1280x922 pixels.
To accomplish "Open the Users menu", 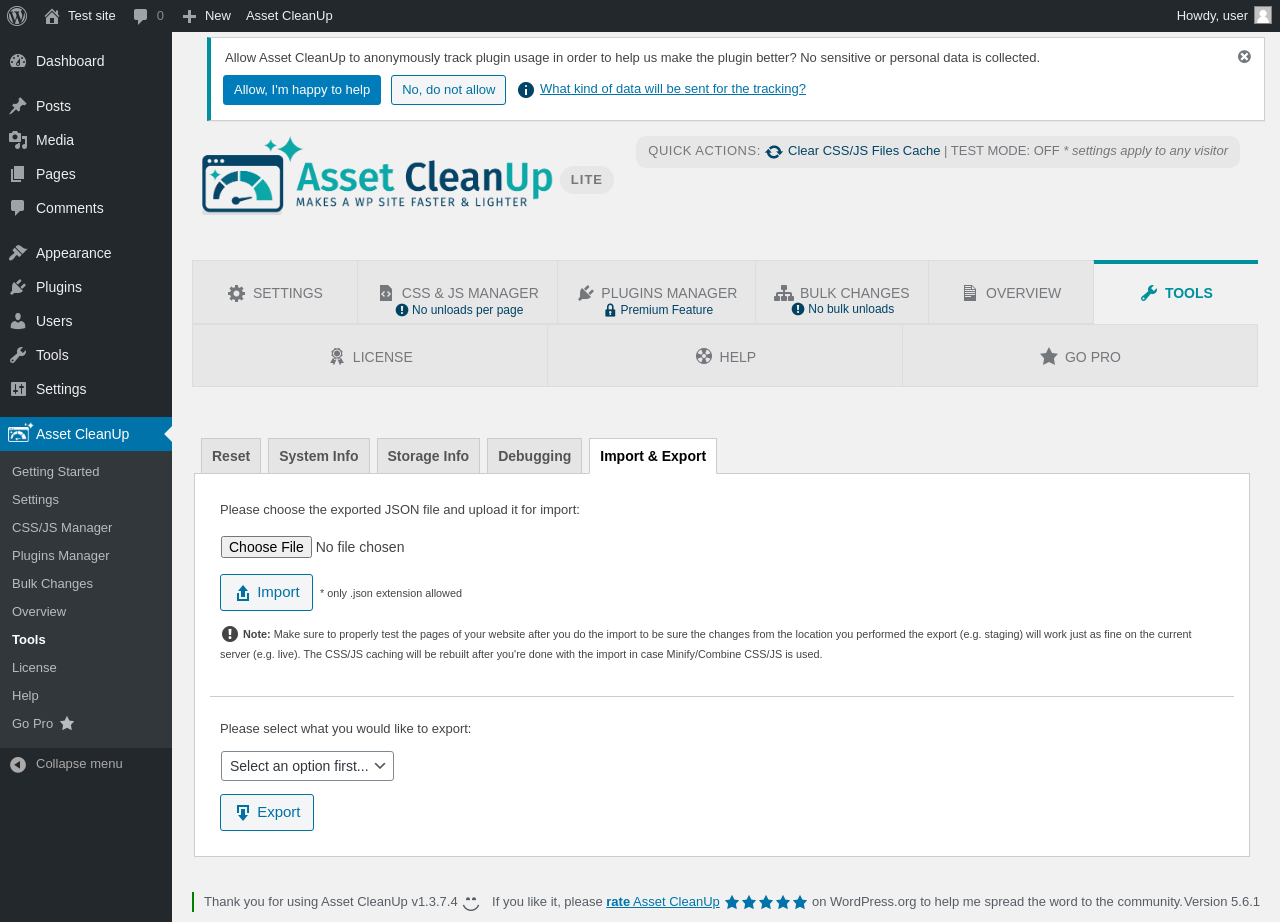I will tap(86, 321).
